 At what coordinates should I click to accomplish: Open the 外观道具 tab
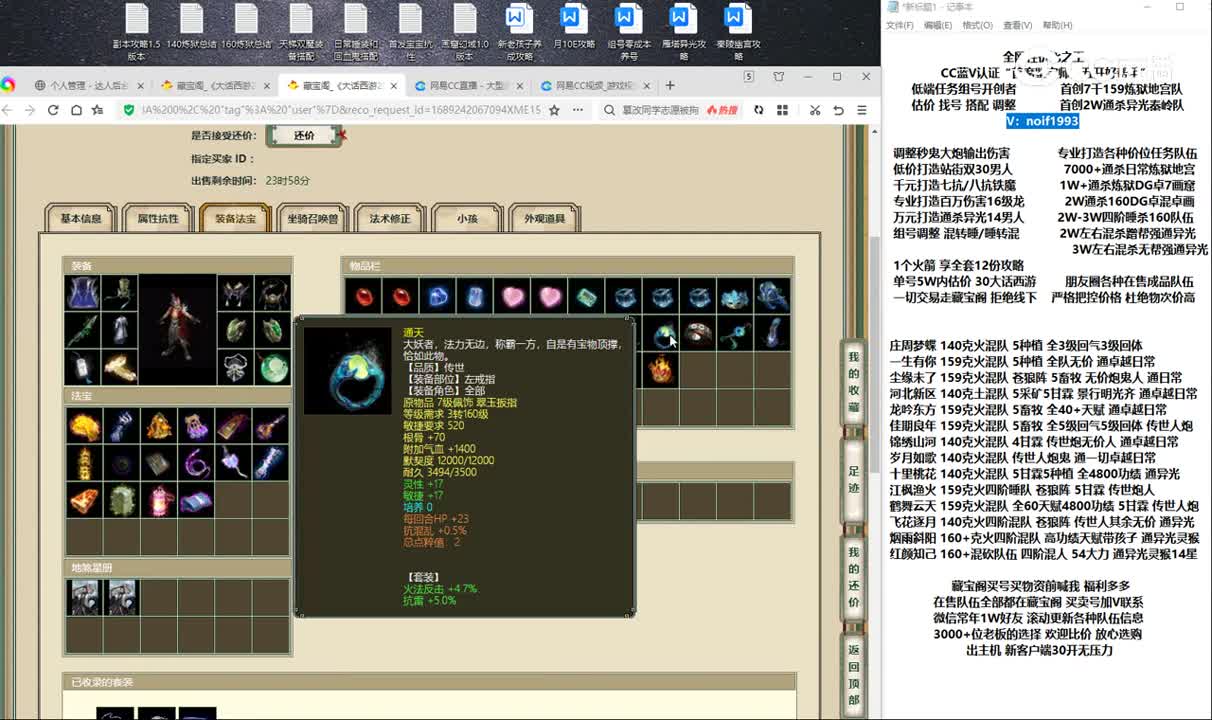pyautogui.click(x=544, y=218)
